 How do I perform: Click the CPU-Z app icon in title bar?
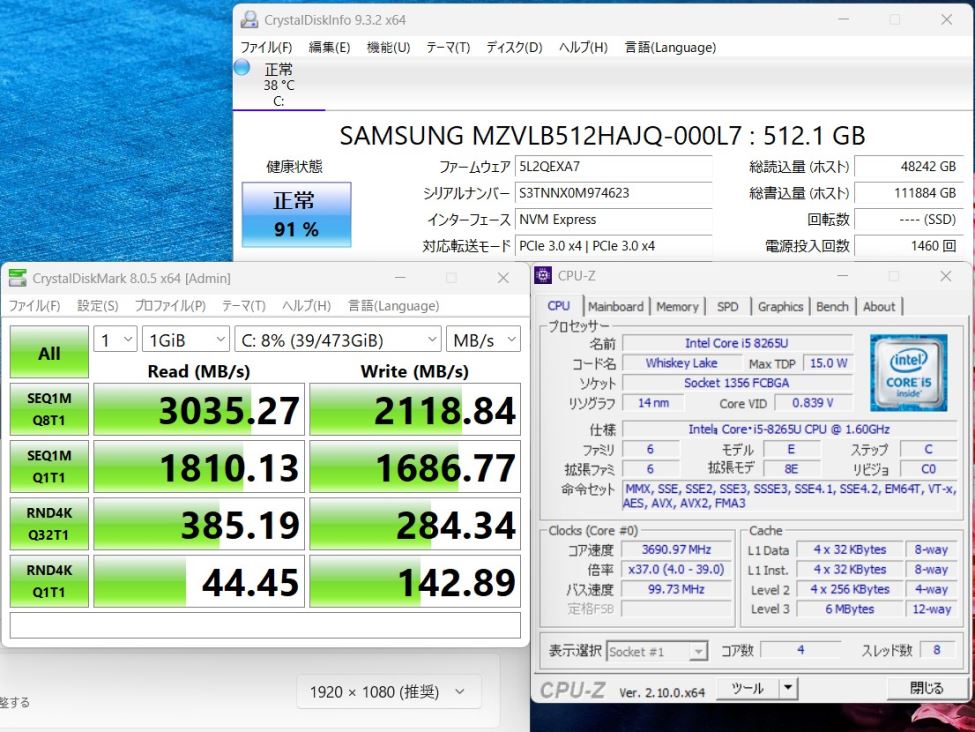pos(543,275)
